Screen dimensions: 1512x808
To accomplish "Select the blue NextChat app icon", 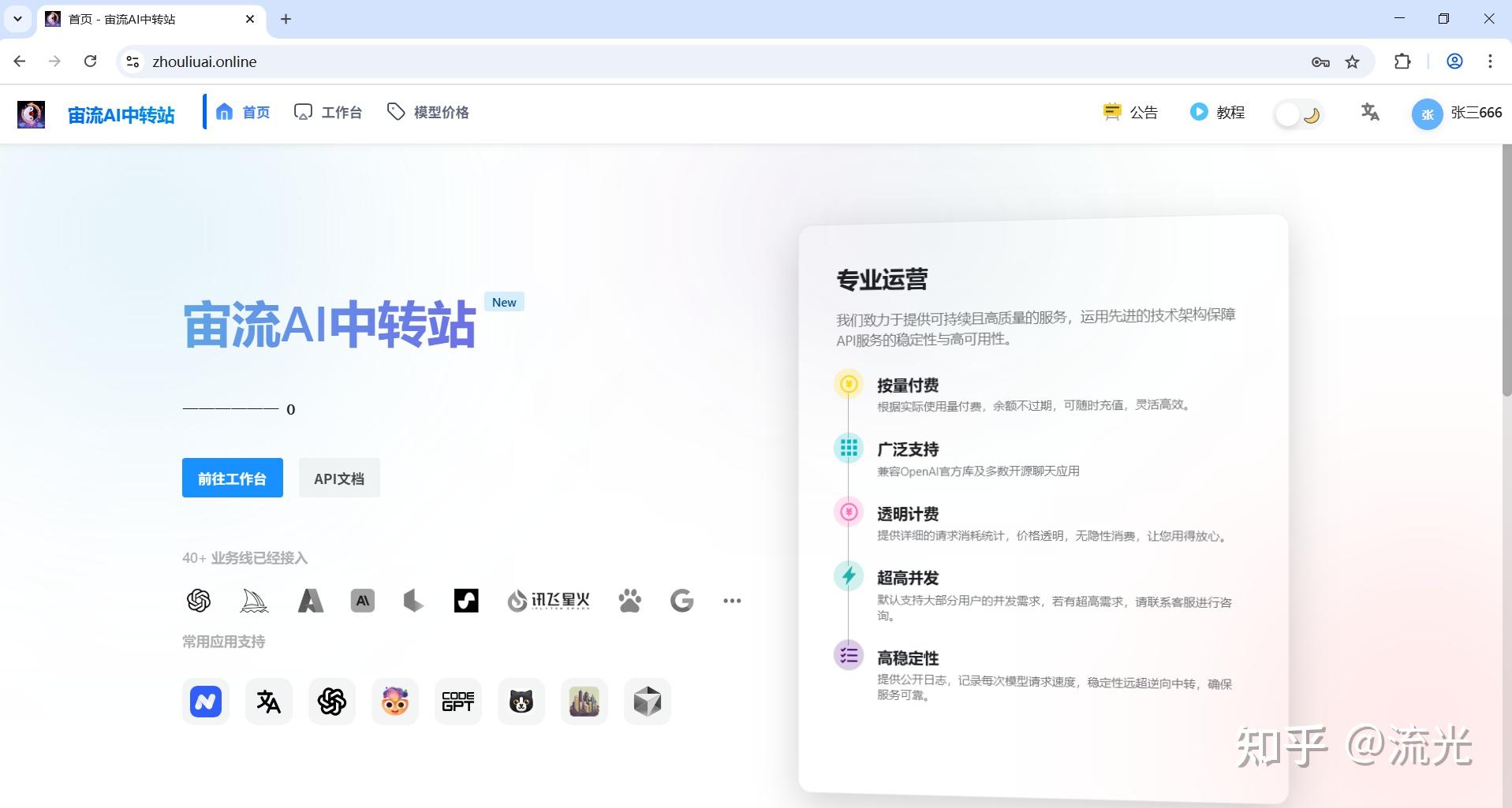I will [x=205, y=701].
